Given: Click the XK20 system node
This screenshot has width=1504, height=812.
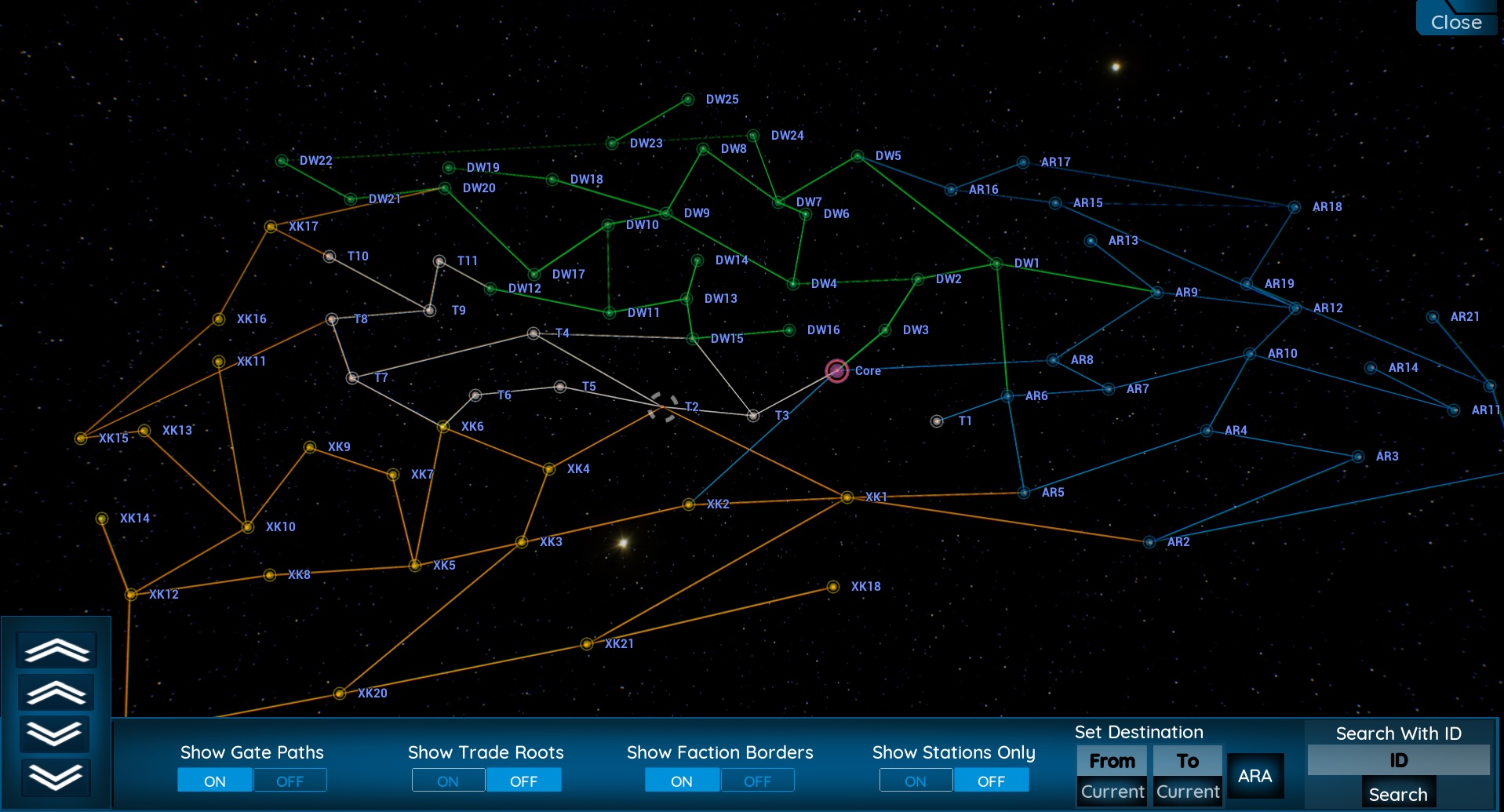Looking at the screenshot, I should pos(339,694).
